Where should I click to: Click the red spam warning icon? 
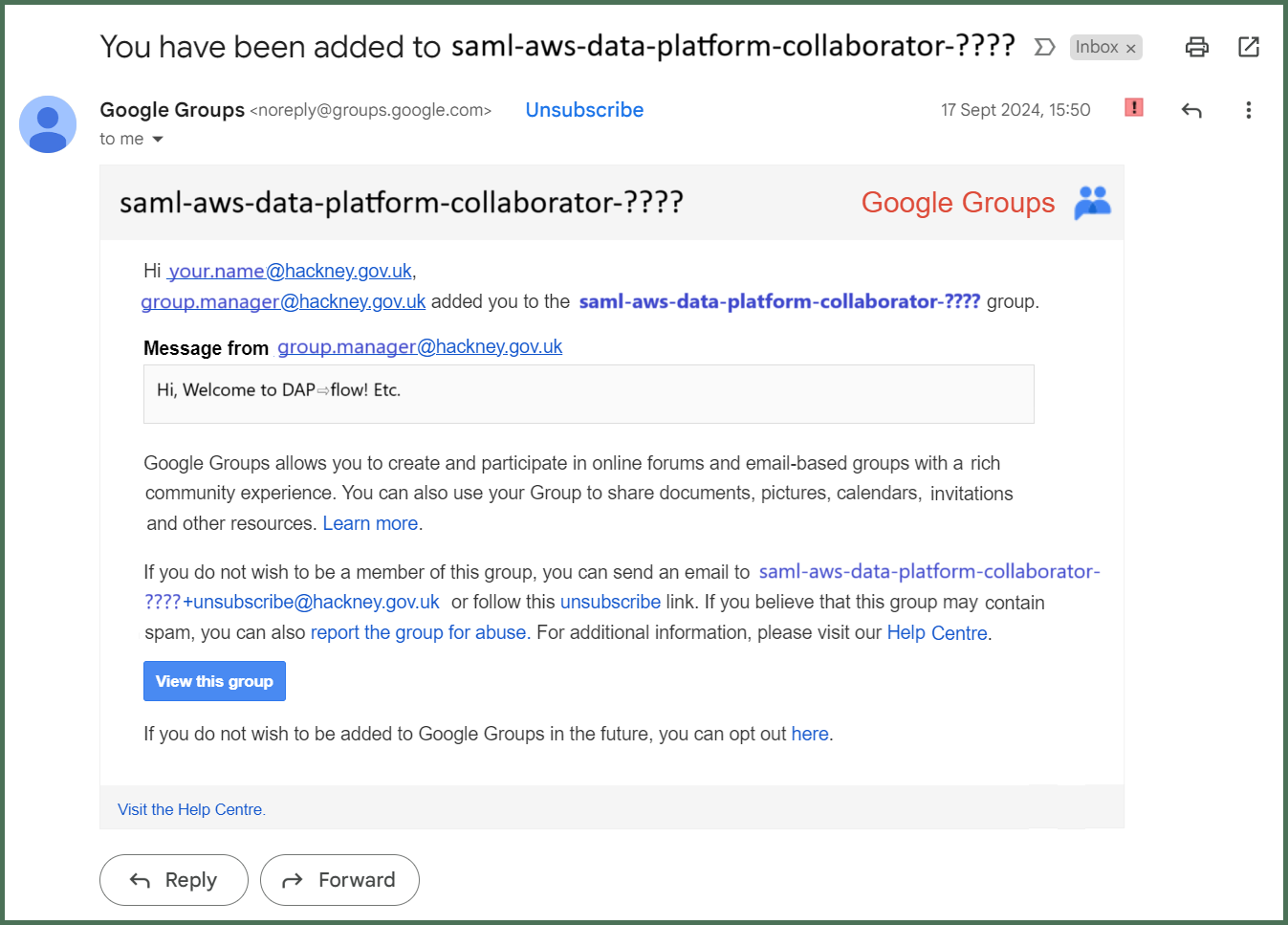point(1134,107)
